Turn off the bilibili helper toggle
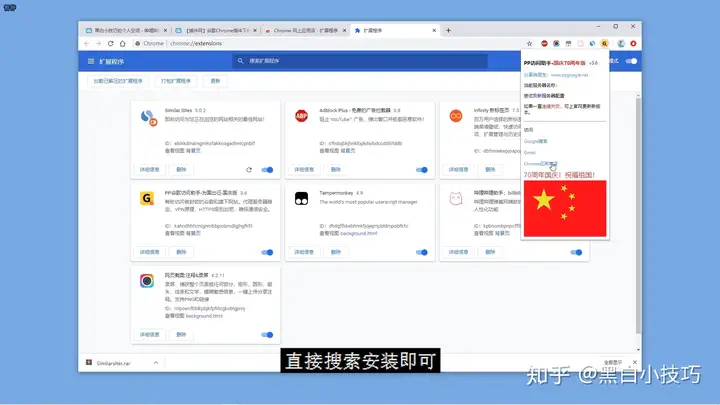Image resolution: width=720 pixels, height=405 pixels. click(576, 252)
